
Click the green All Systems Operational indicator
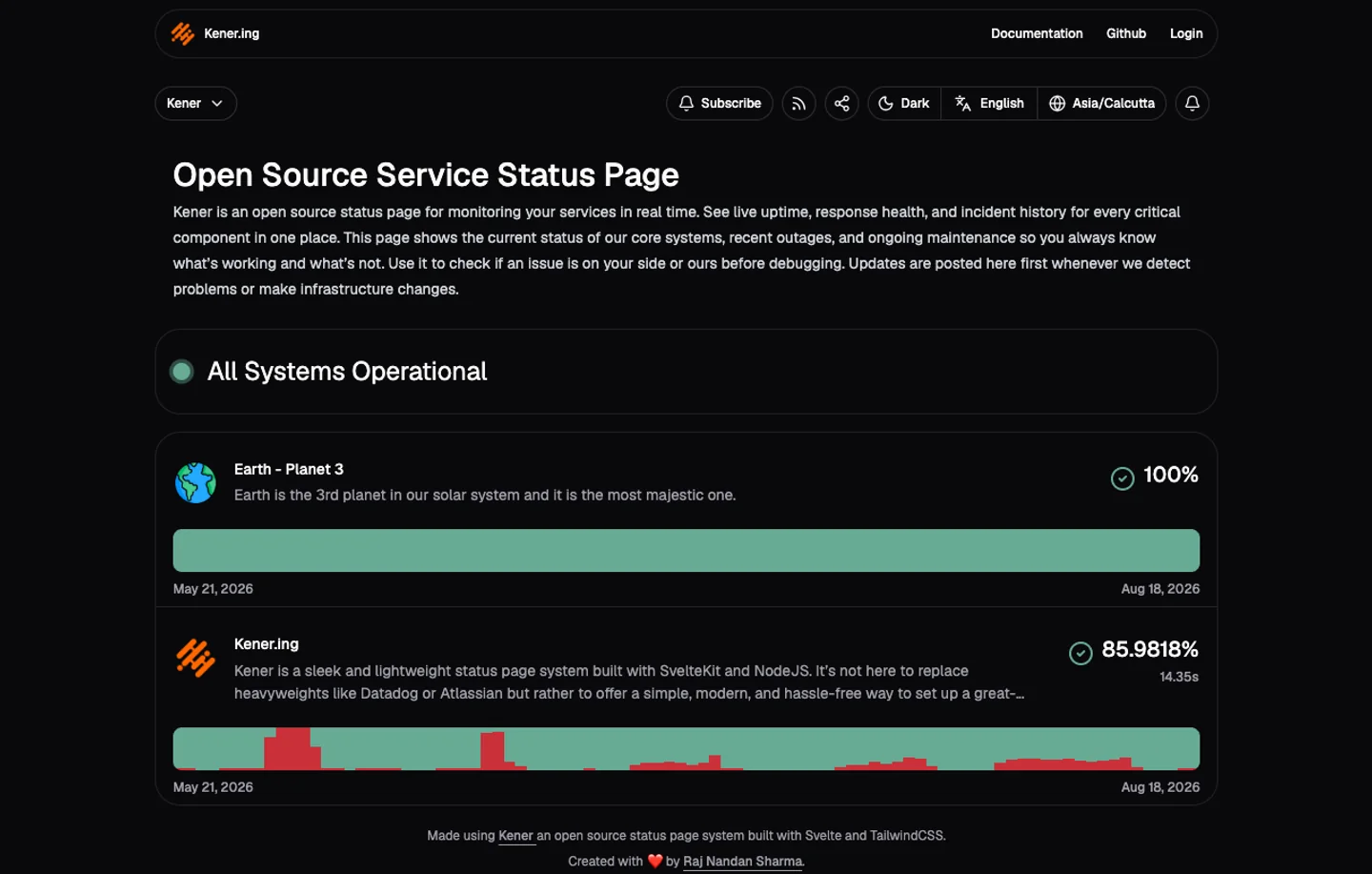[181, 371]
